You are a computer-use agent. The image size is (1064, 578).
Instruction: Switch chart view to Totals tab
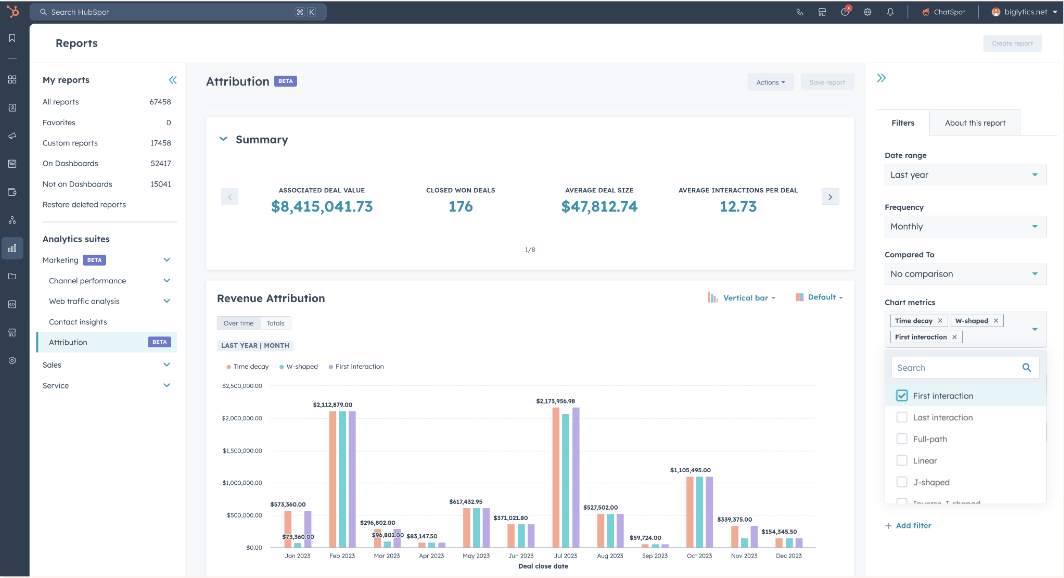275,323
